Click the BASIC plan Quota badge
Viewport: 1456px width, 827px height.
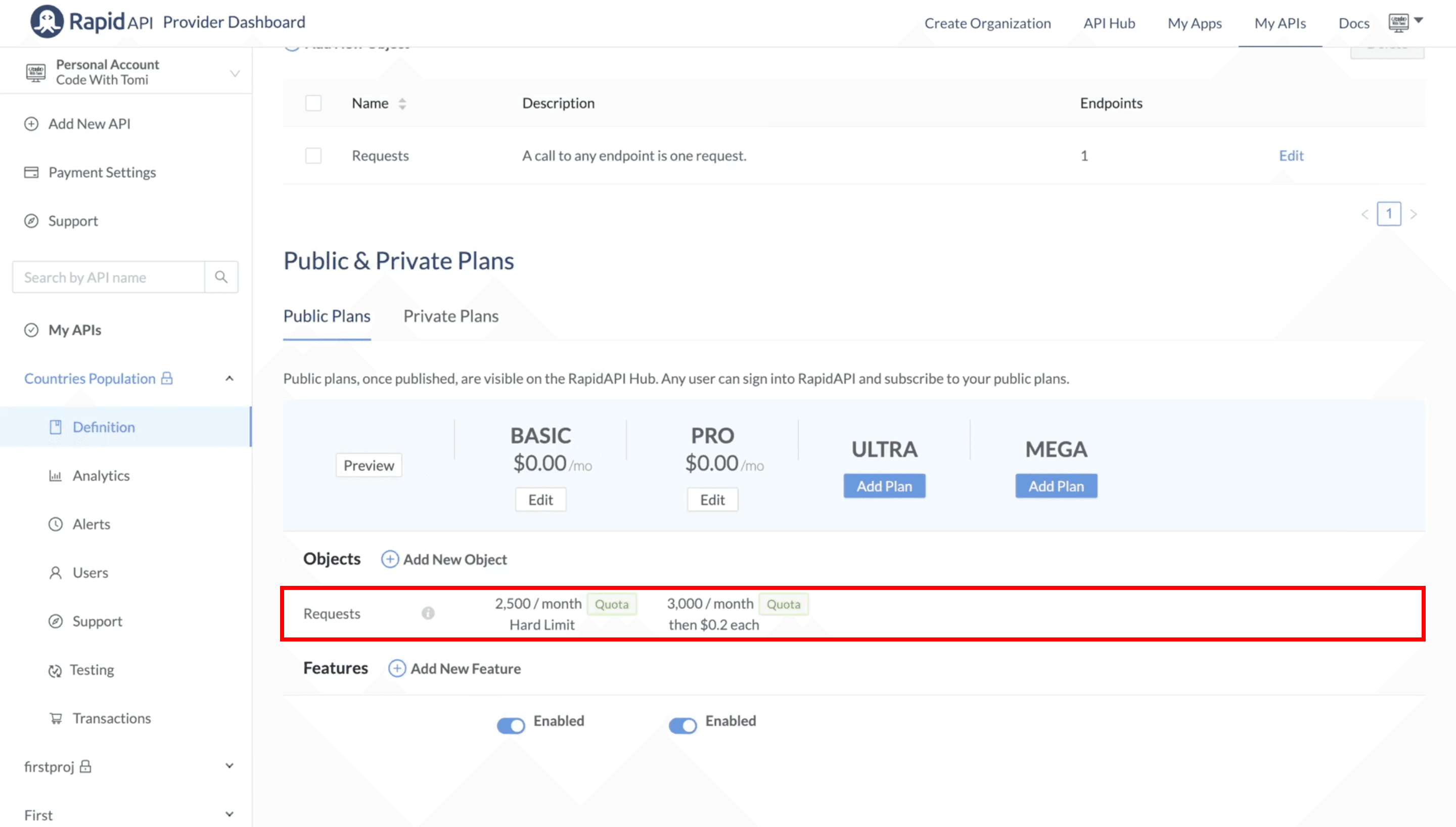612,605
